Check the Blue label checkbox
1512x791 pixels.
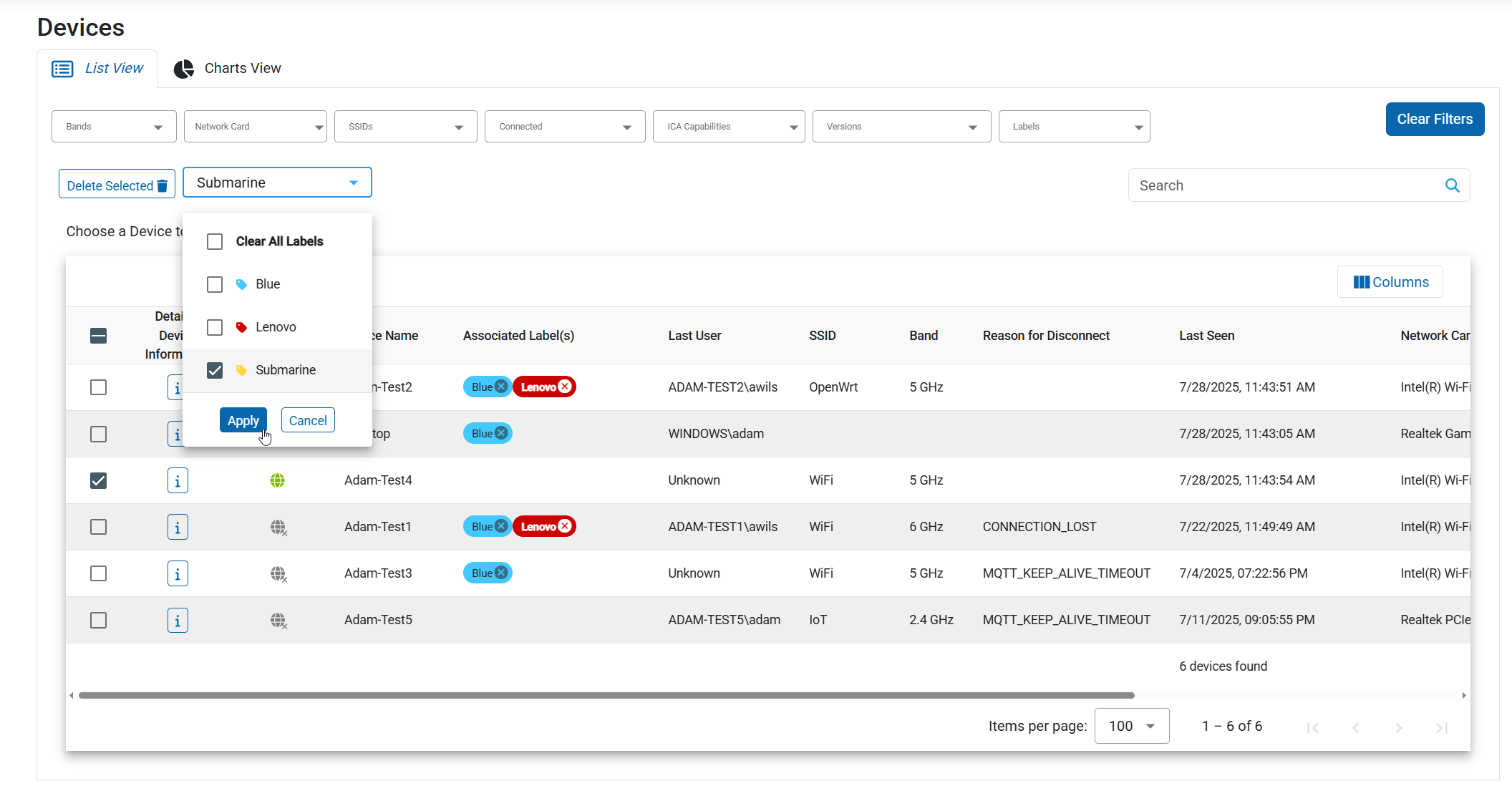[215, 284]
